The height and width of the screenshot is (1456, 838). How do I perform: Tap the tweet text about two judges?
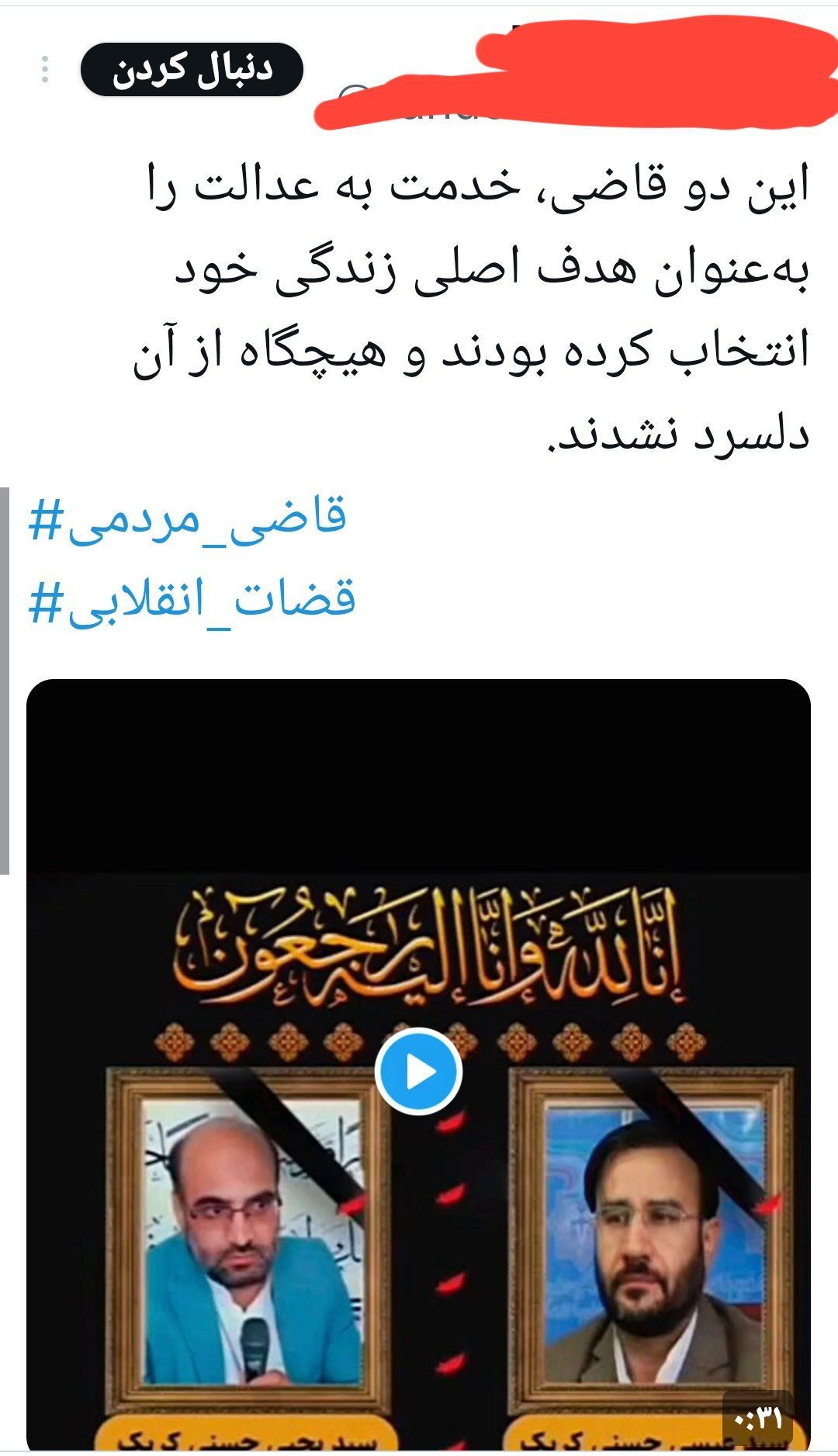(x=471, y=308)
